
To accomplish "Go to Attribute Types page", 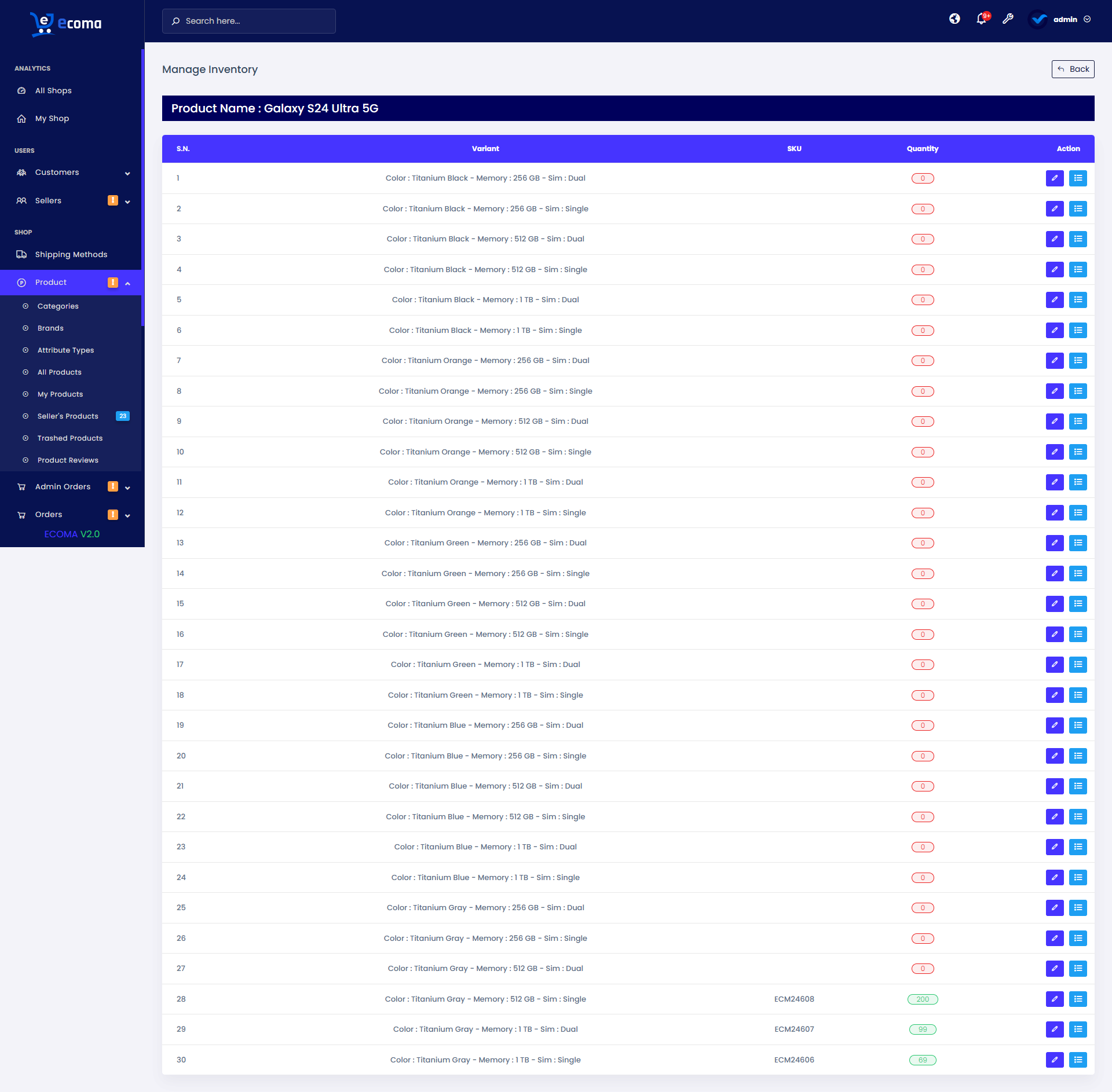I will [65, 350].
